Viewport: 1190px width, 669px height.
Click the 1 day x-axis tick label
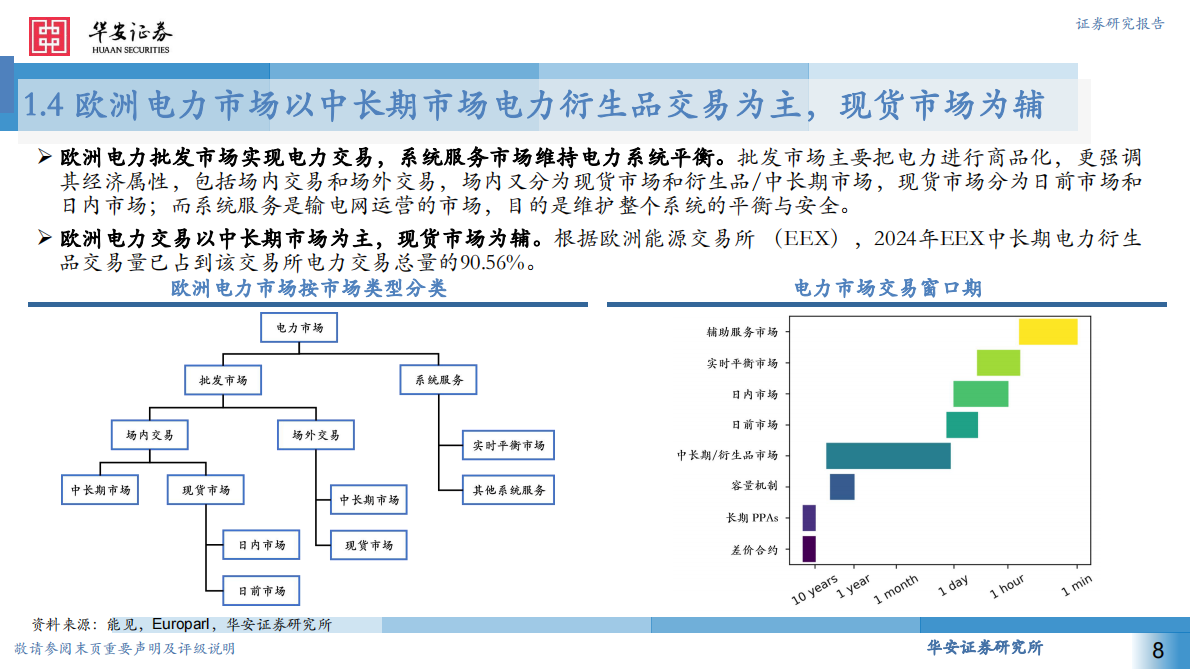pos(953,585)
